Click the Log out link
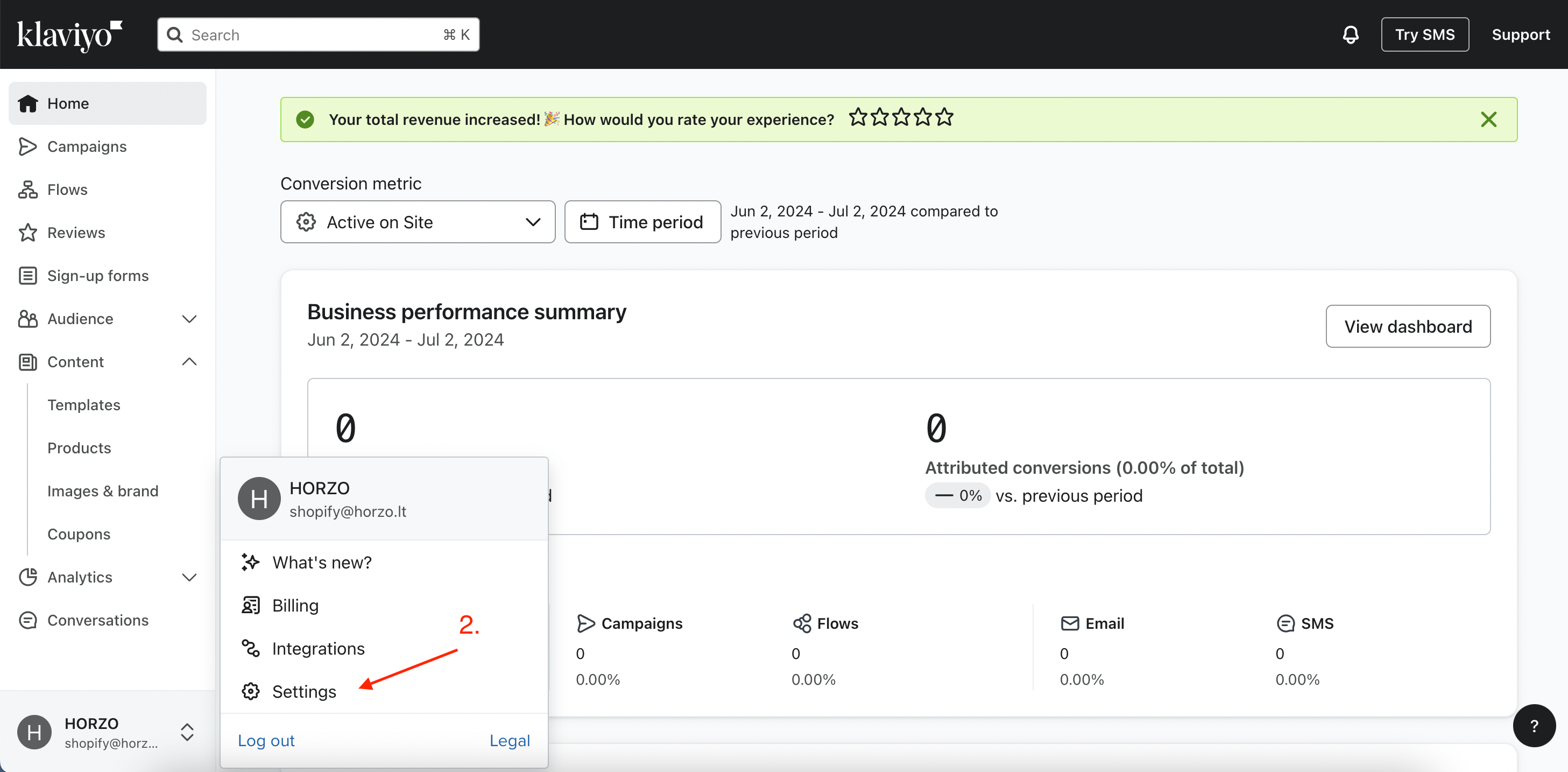The image size is (1568, 772). [x=266, y=740]
